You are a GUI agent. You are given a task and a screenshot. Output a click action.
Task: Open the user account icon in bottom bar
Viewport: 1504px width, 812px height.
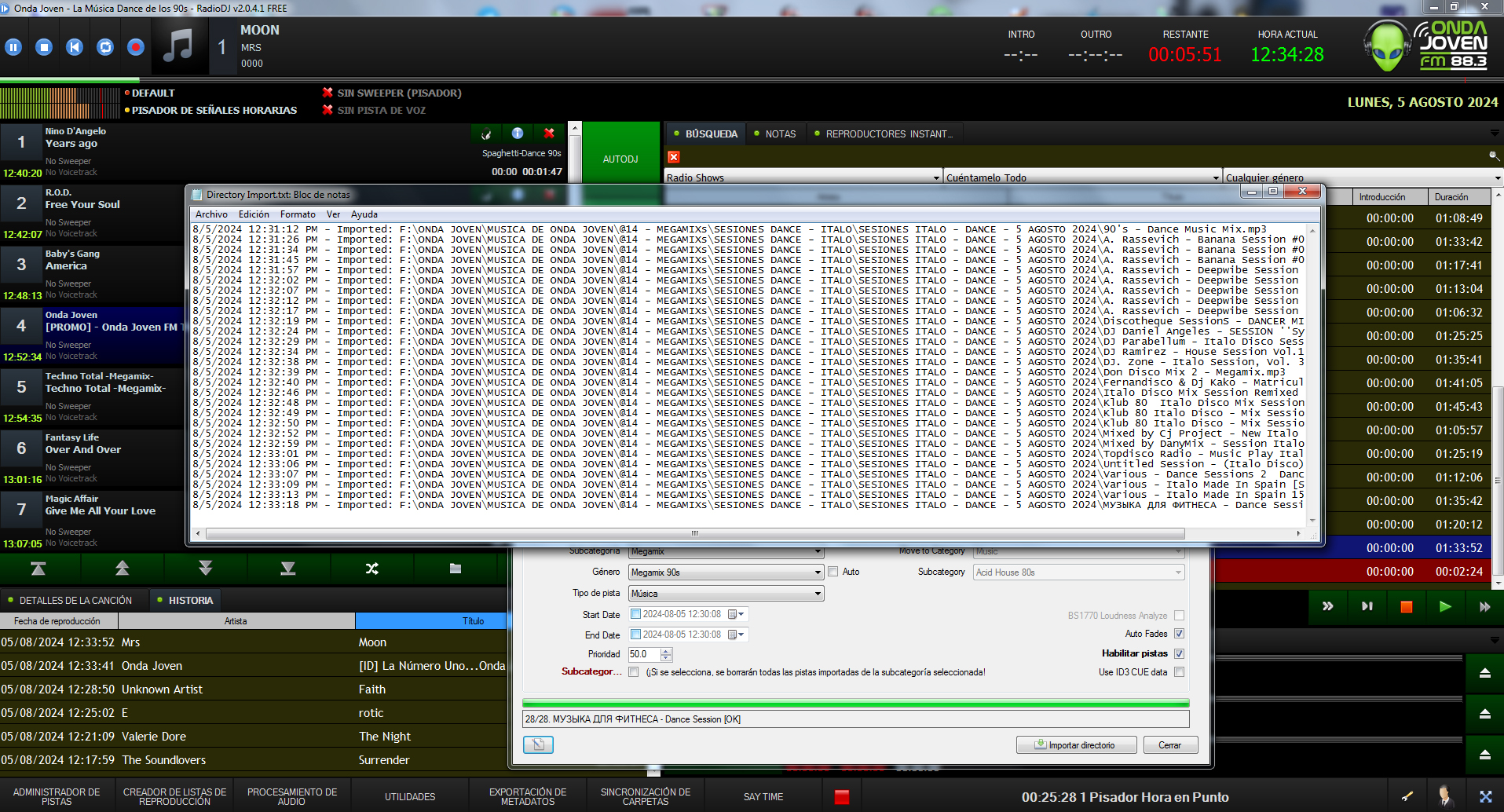[1445, 796]
